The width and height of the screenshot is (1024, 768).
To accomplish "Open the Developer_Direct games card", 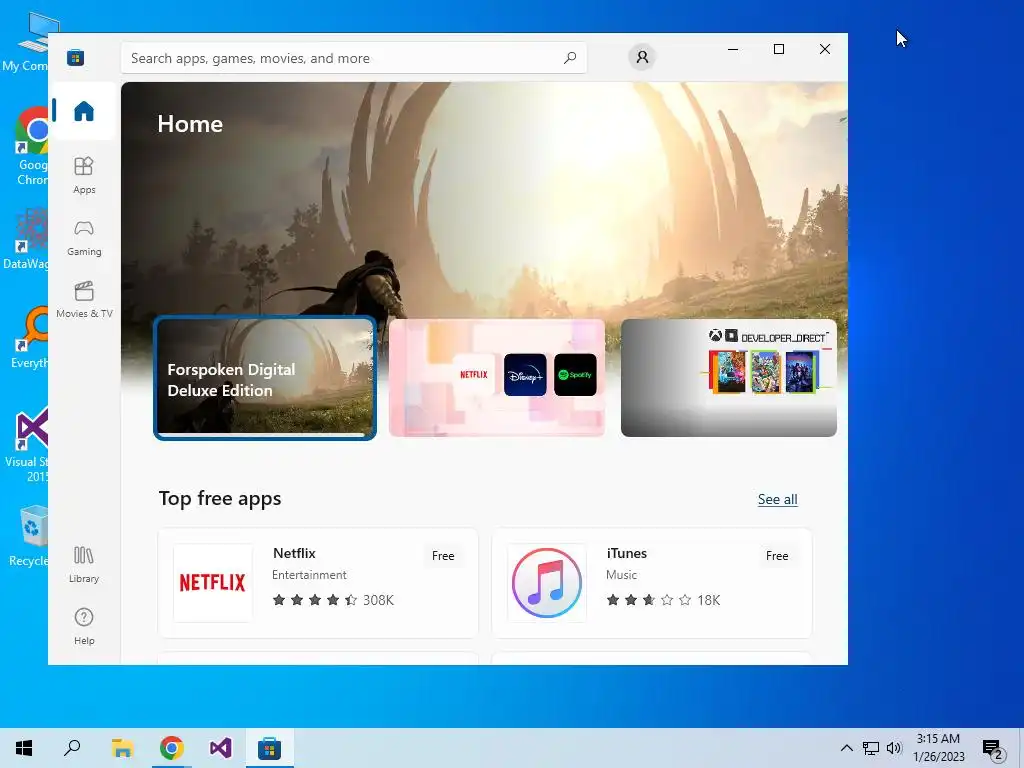I will tap(729, 377).
